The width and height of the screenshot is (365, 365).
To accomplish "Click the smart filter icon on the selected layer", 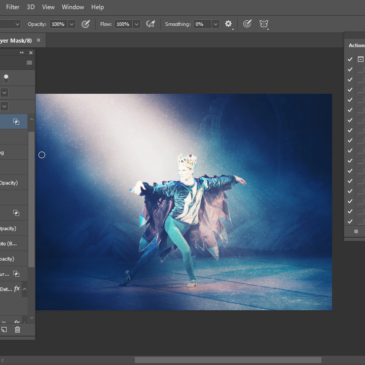I will pos(16,122).
